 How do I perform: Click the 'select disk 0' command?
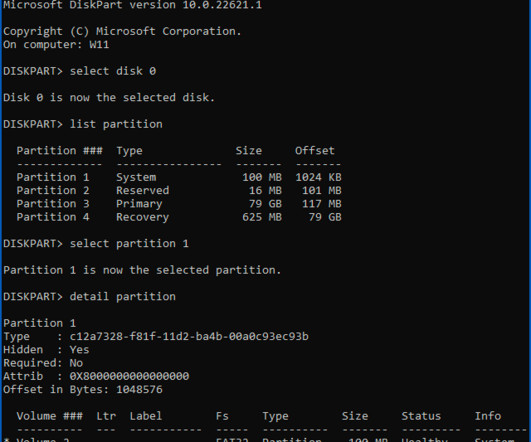(113, 71)
